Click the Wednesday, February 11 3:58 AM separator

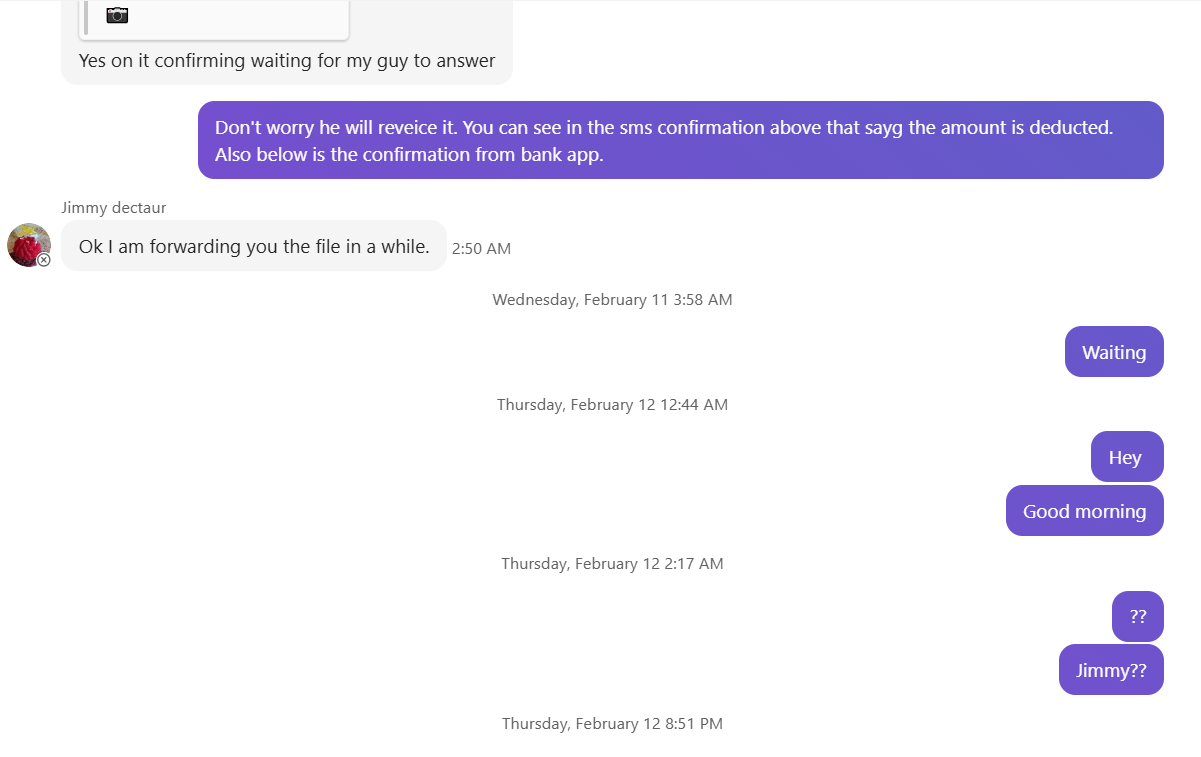click(612, 300)
